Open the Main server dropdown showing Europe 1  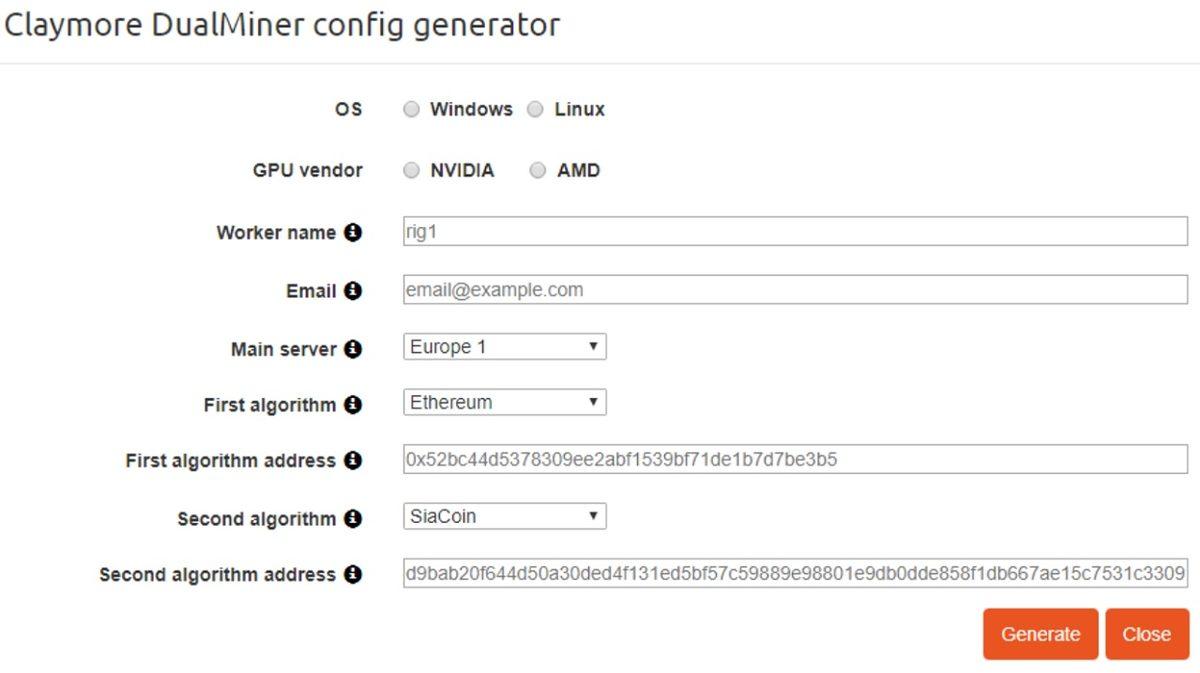coord(505,347)
